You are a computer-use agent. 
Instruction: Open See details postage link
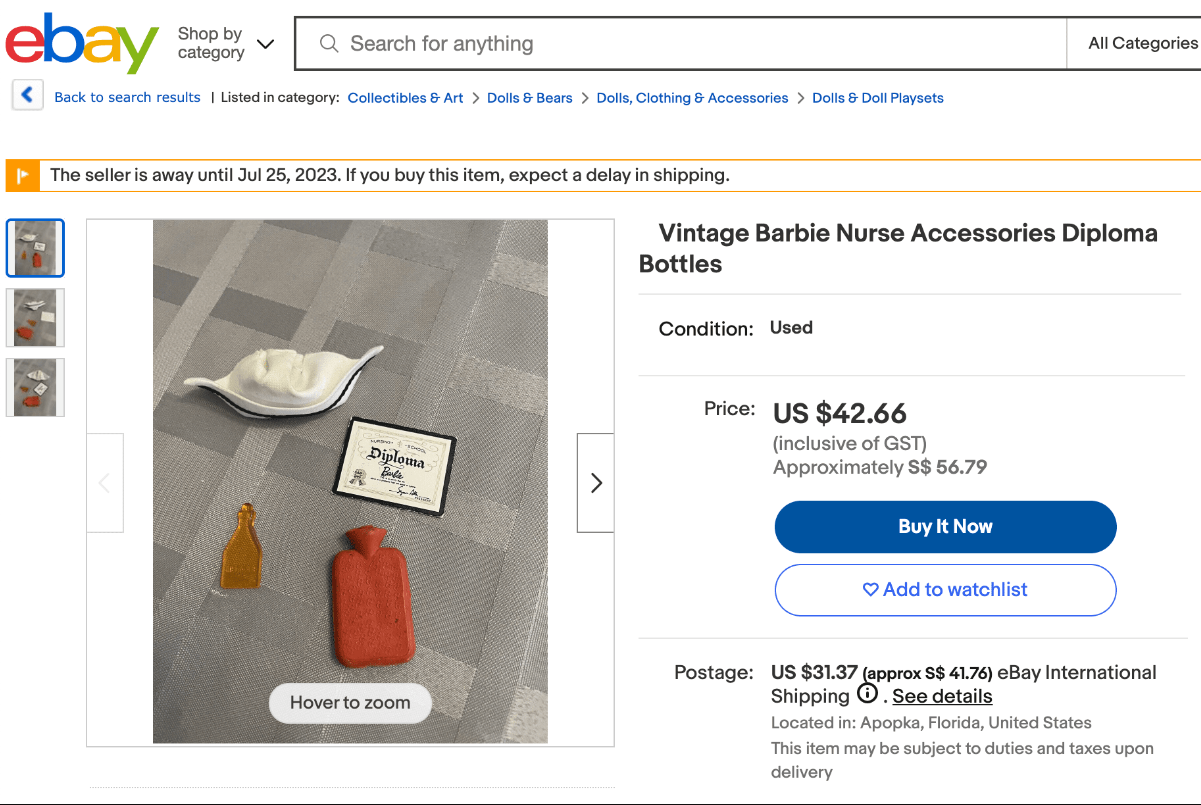click(x=942, y=696)
